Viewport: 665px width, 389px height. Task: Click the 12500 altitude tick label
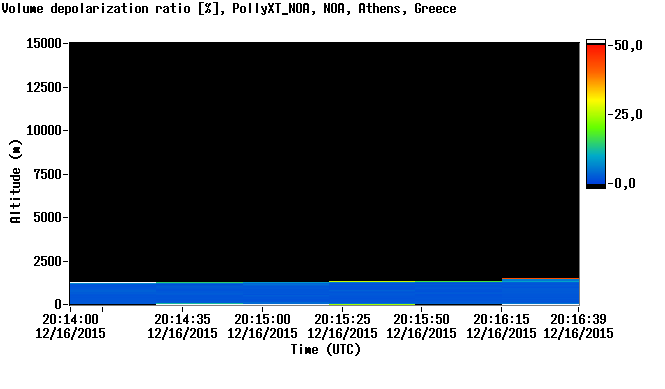(44, 87)
